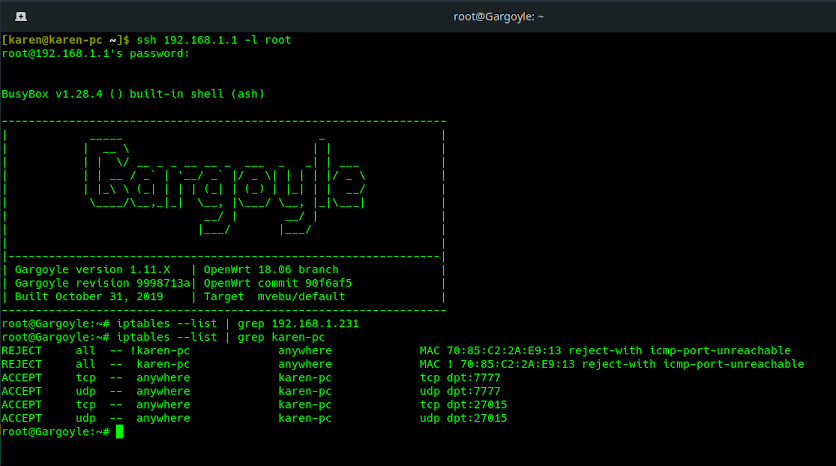Click the 'udp dpt:7777' text
Viewport: 836px width, 466px height.
pos(460,391)
